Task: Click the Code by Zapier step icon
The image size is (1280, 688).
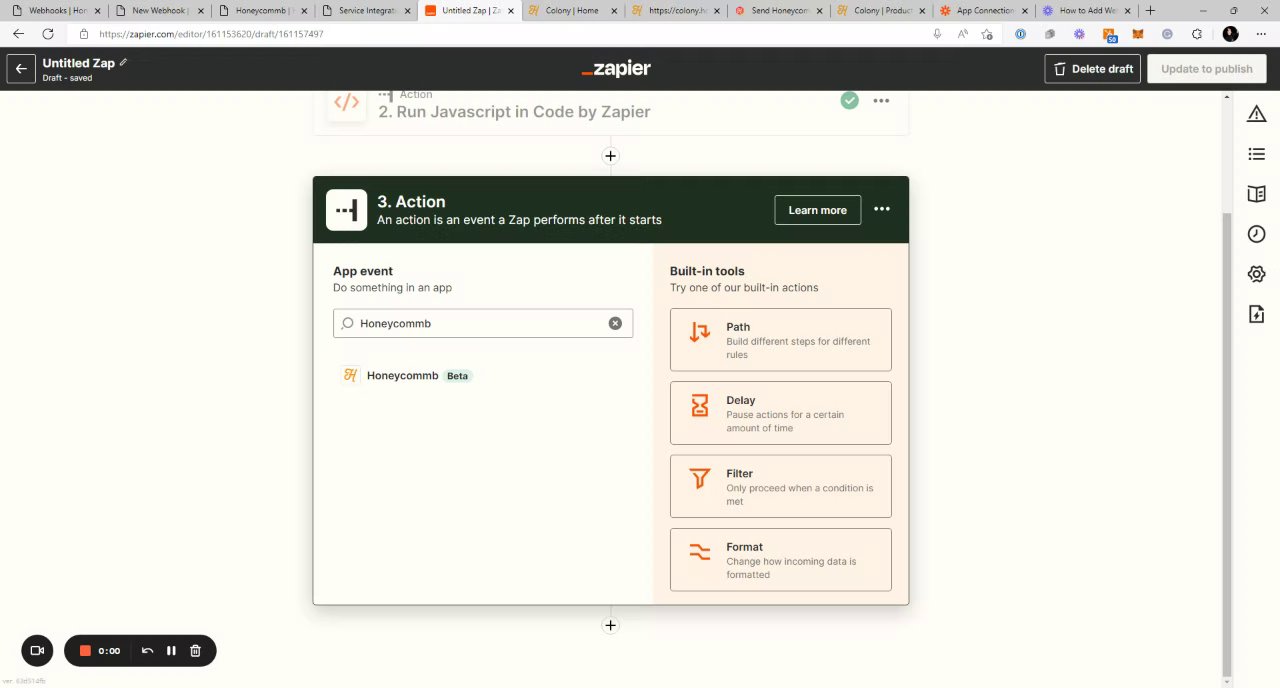Action: point(347,102)
